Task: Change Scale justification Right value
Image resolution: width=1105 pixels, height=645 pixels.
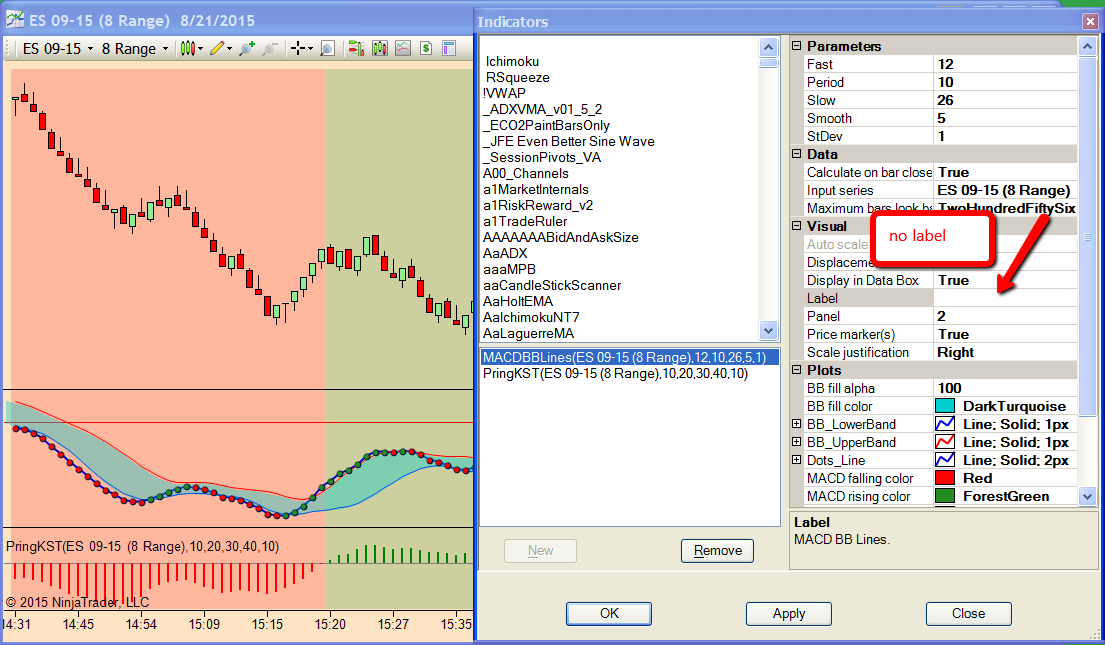Action: 1005,352
